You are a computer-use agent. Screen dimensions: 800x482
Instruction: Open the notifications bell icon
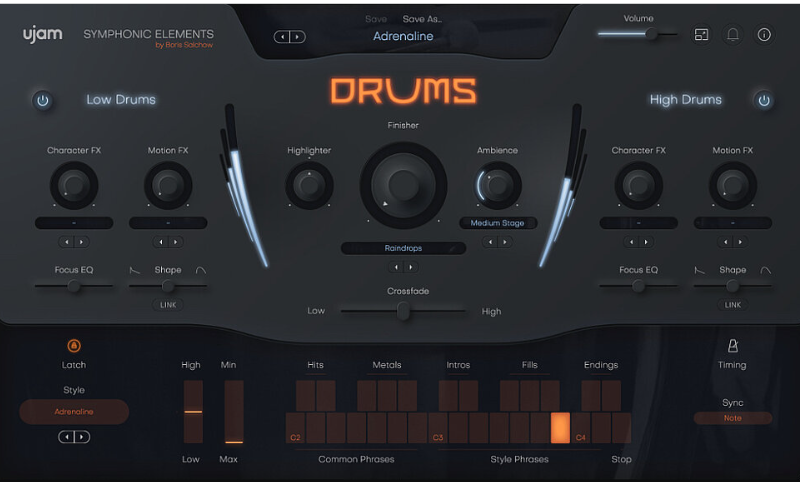click(x=733, y=35)
